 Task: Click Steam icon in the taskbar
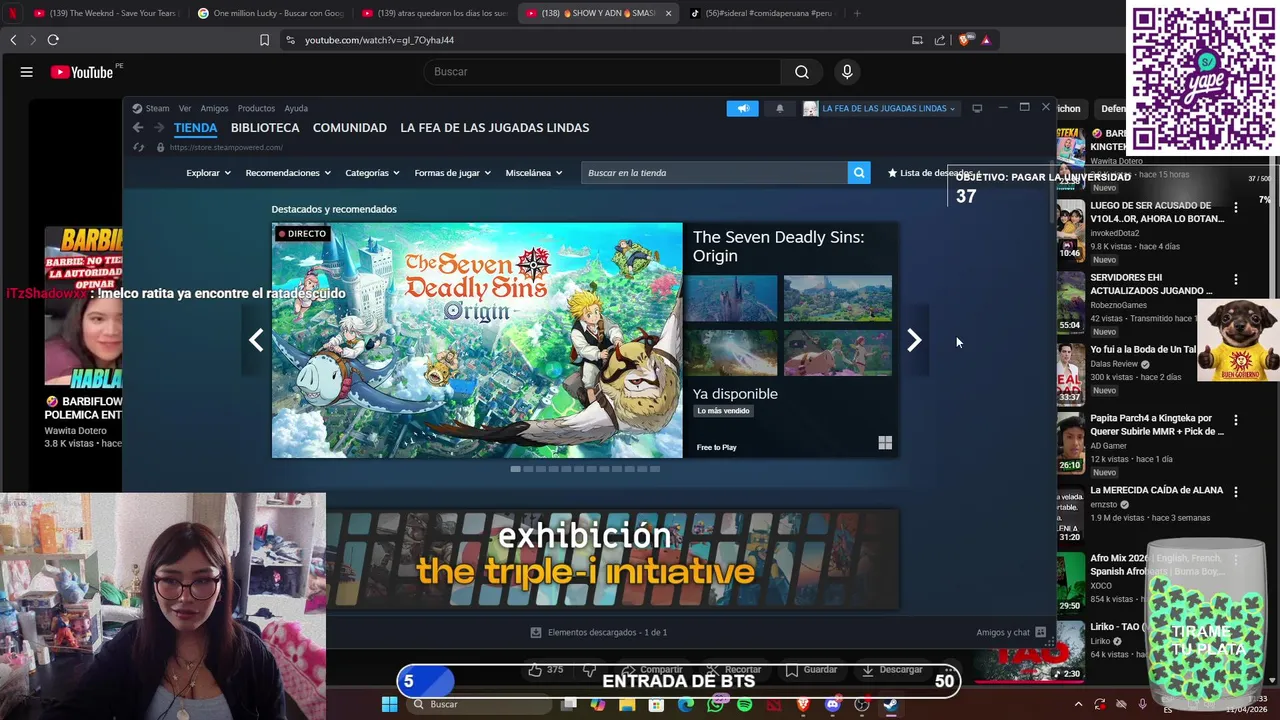tap(890, 705)
